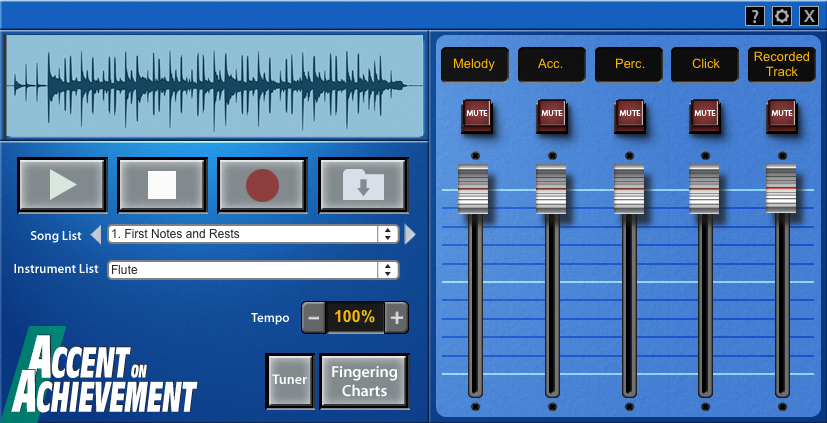This screenshot has width=827, height=423.
Task: Decrease tempo with the minus button
Action: pyautogui.click(x=313, y=318)
